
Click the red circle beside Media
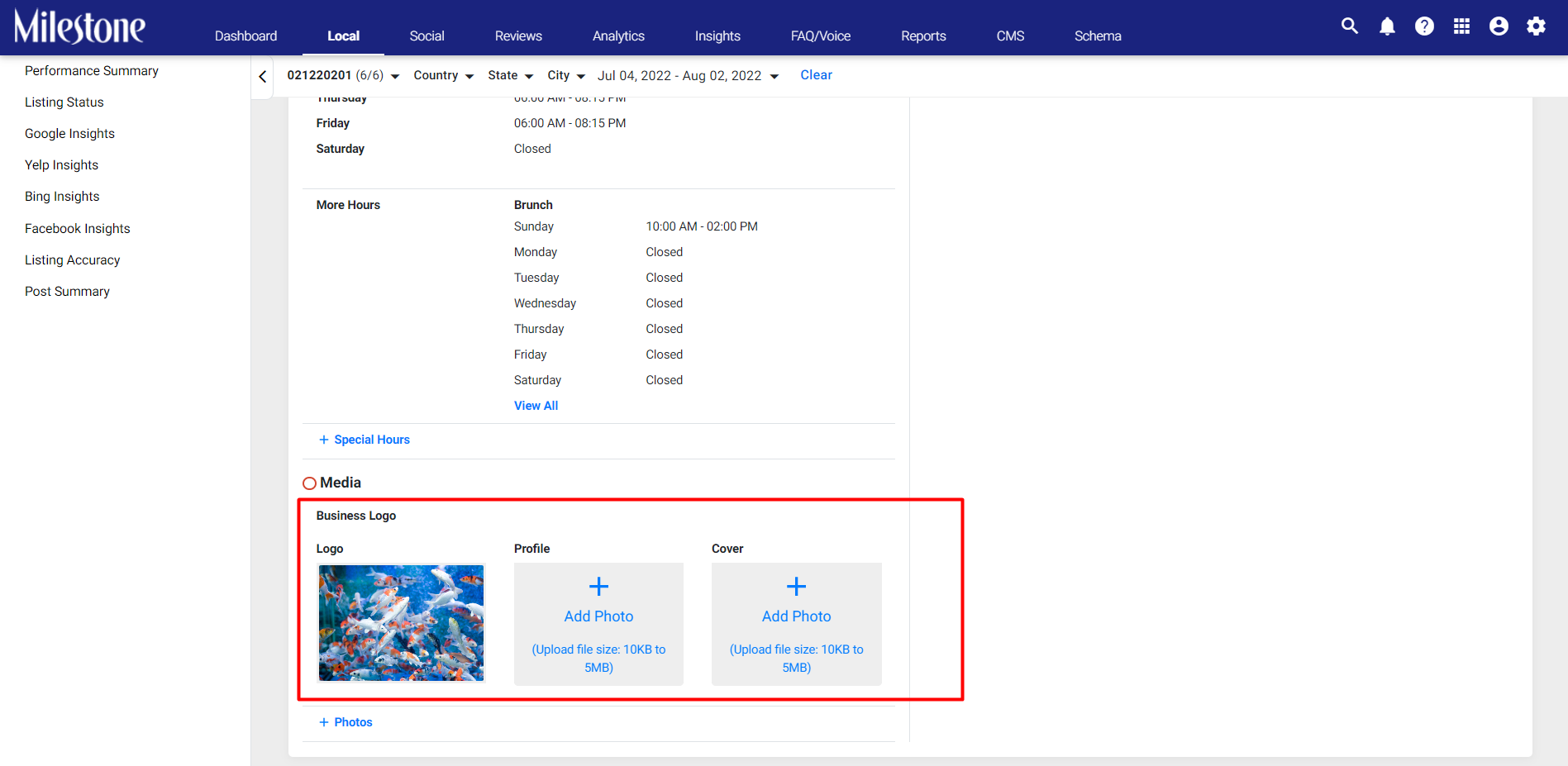[x=309, y=483]
